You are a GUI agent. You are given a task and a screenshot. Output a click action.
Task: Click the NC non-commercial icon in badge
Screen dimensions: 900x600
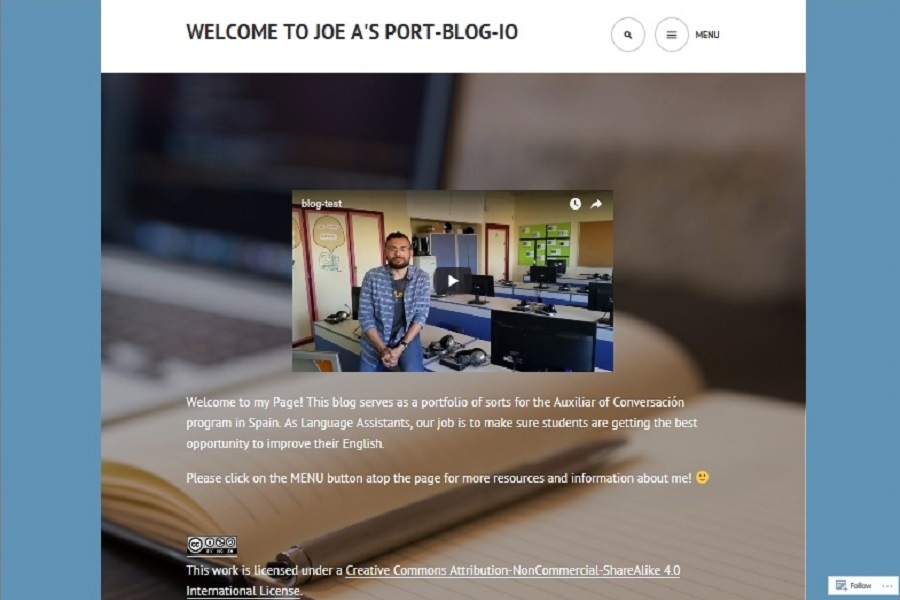(220, 543)
